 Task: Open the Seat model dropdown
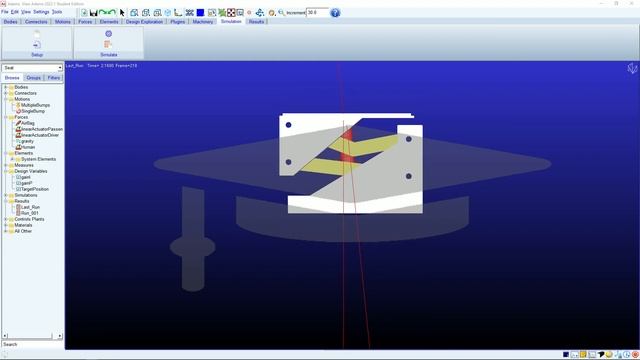(32, 68)
